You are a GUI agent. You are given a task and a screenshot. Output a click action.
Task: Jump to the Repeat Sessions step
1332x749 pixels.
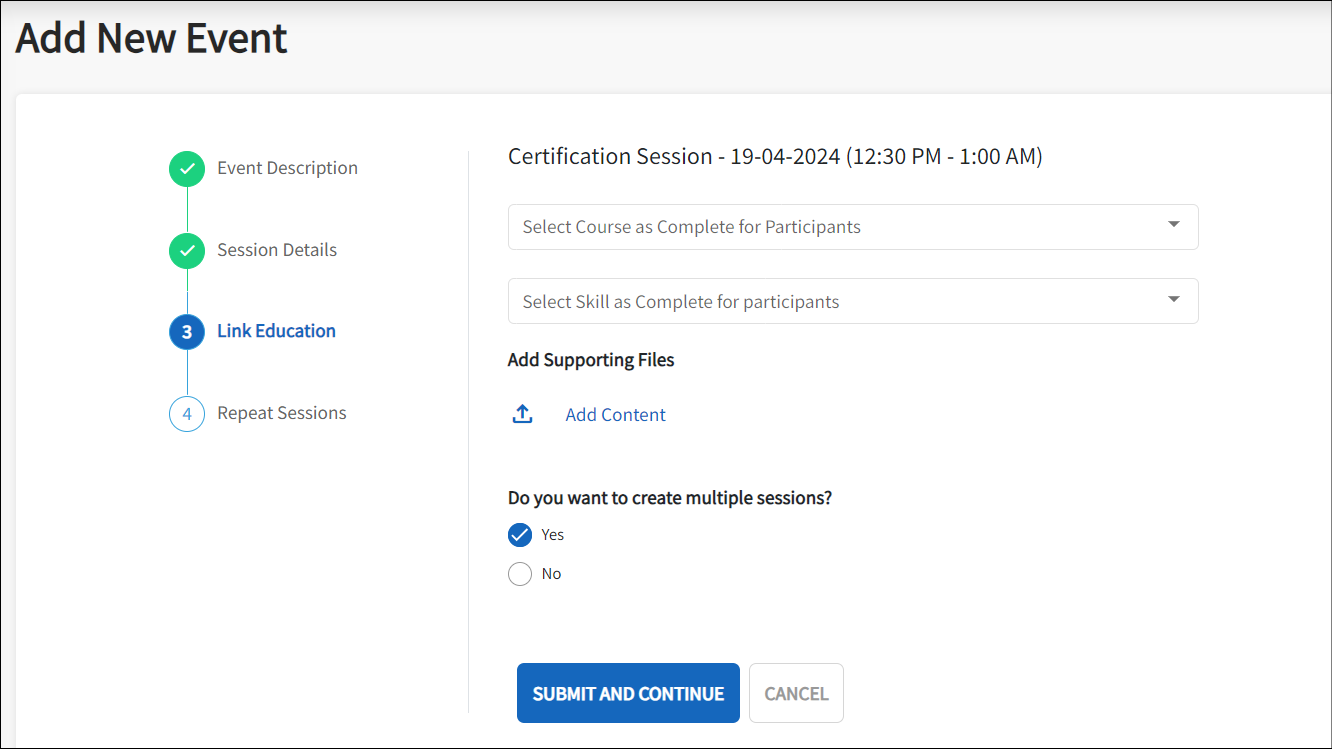coord(282,413)
